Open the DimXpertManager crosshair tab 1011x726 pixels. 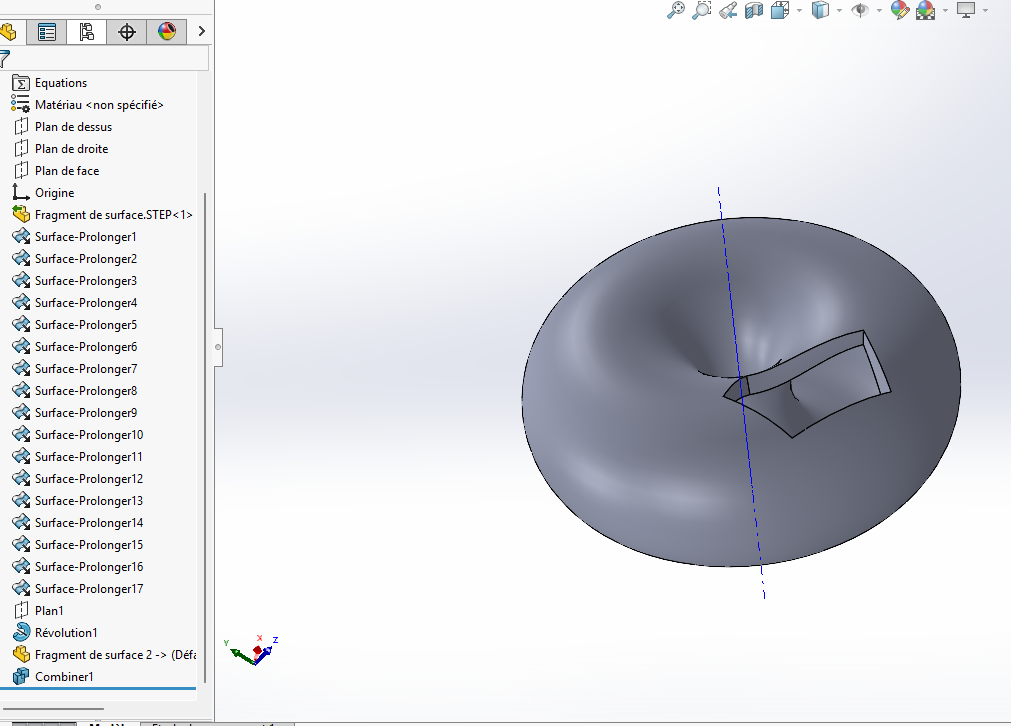(x=127, y=32)
